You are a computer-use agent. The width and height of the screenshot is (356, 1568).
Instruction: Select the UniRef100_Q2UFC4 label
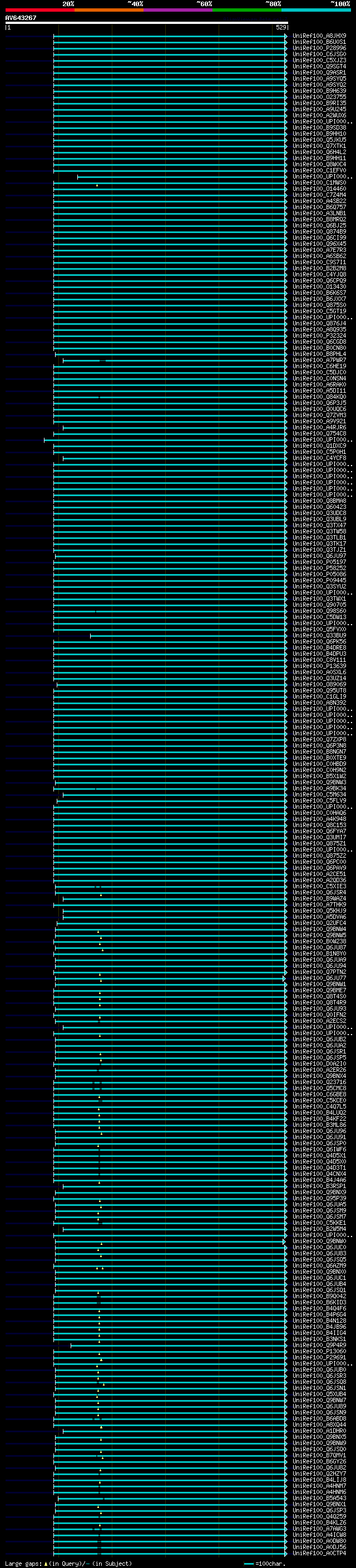pyautogui.click(x=319, y=923)
